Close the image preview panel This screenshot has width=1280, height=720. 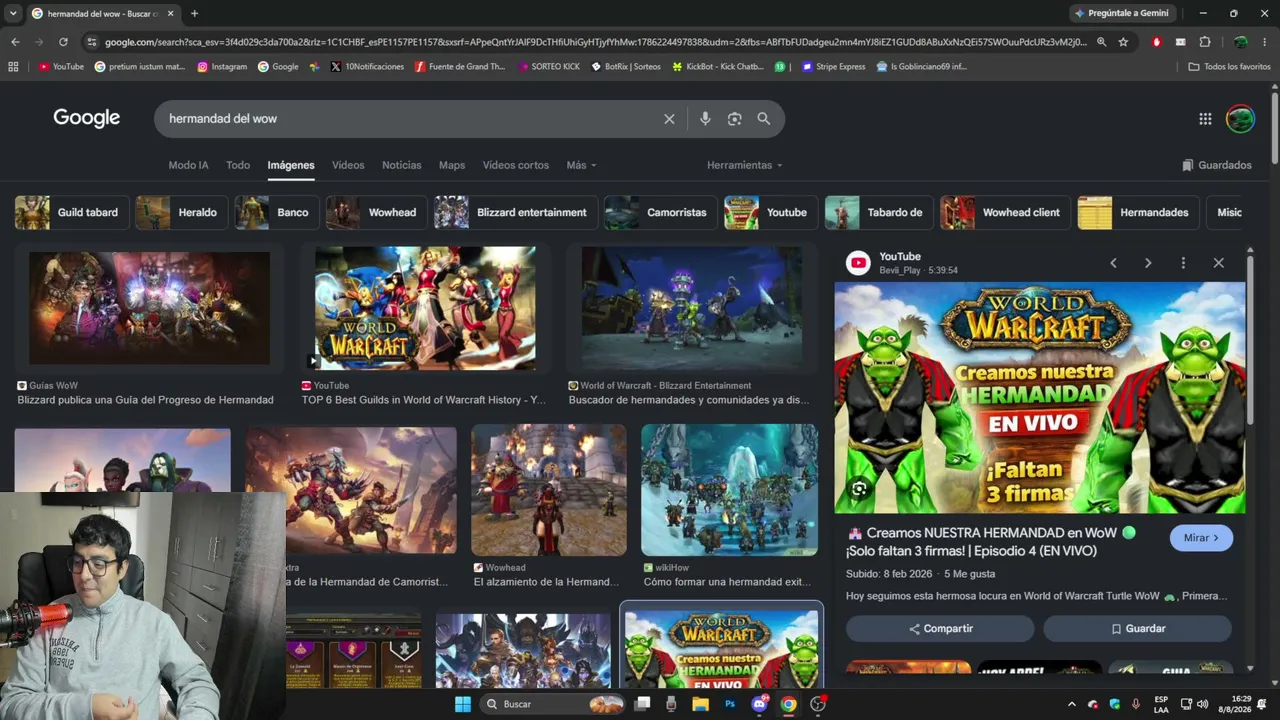click(1218, 263)
